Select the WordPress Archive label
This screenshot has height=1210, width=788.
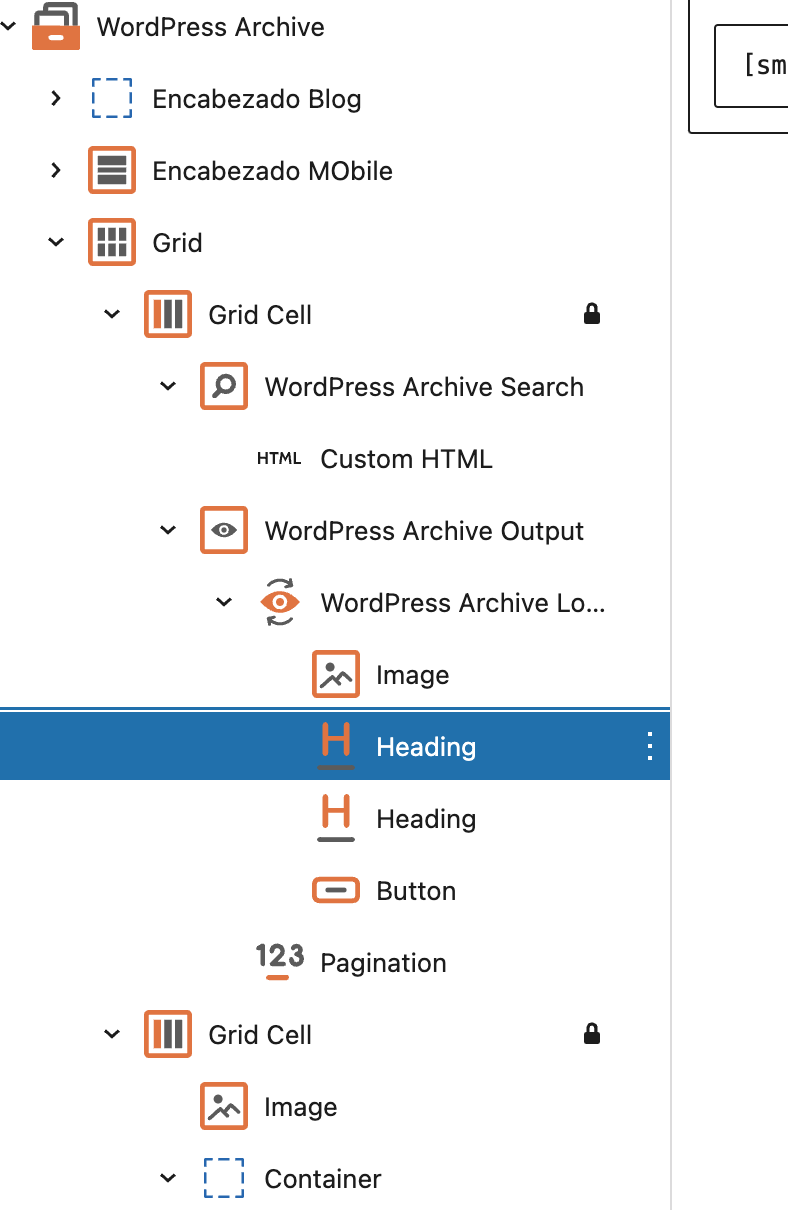pos(211,27)
